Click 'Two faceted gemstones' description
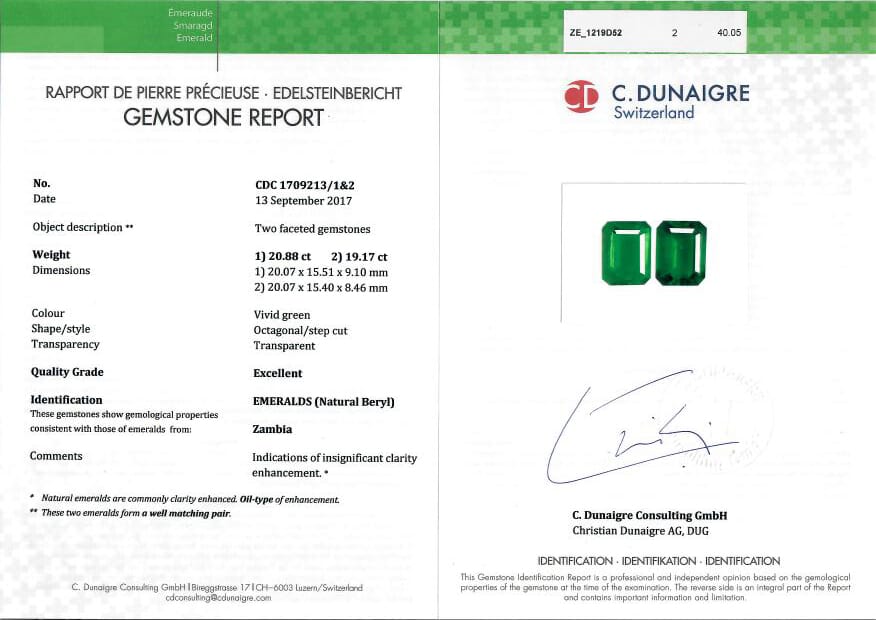The height and width of the screenshot is (620, 876). 312,228
